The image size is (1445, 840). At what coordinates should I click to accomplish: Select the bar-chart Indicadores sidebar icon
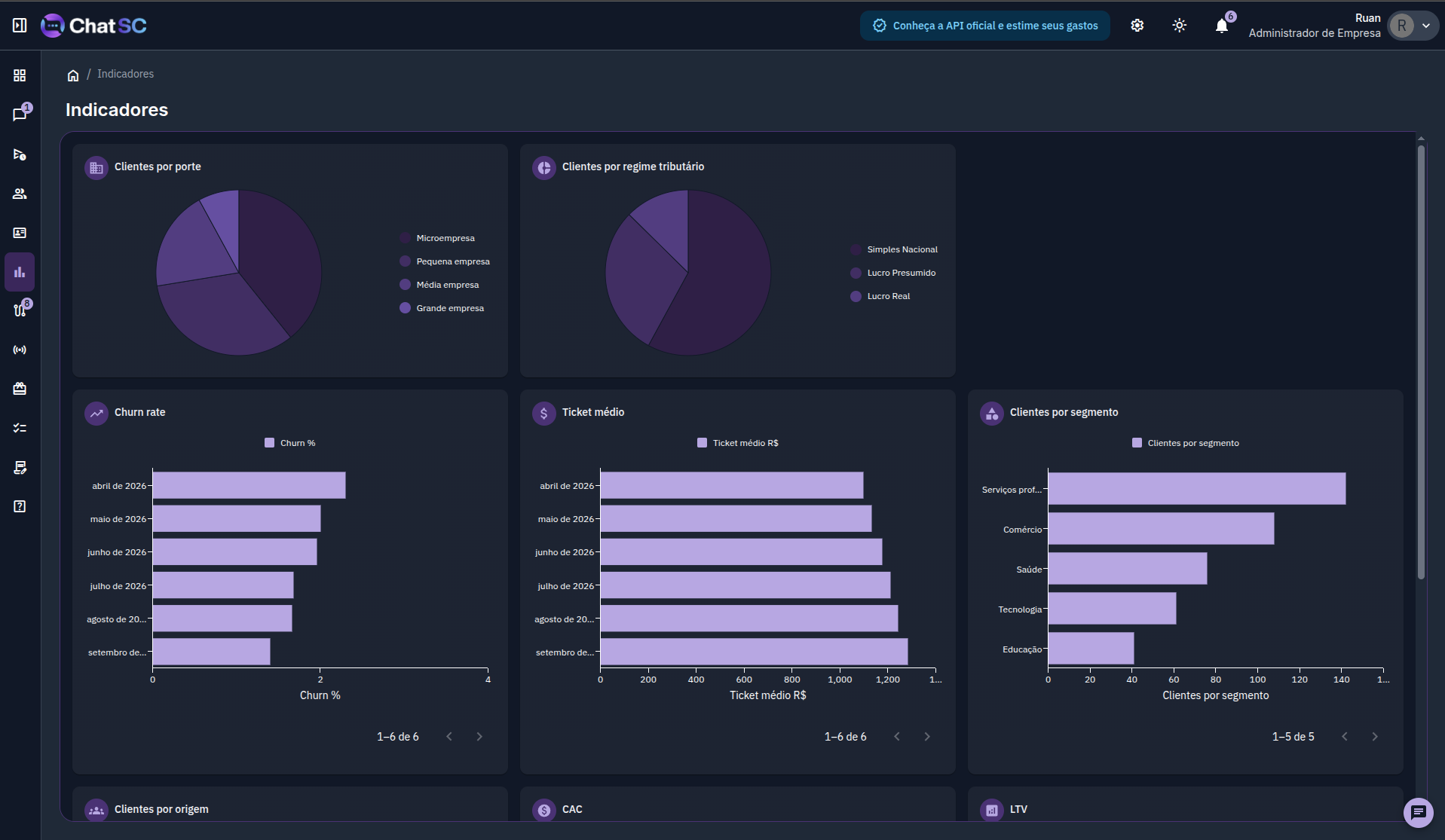(20, 272)
